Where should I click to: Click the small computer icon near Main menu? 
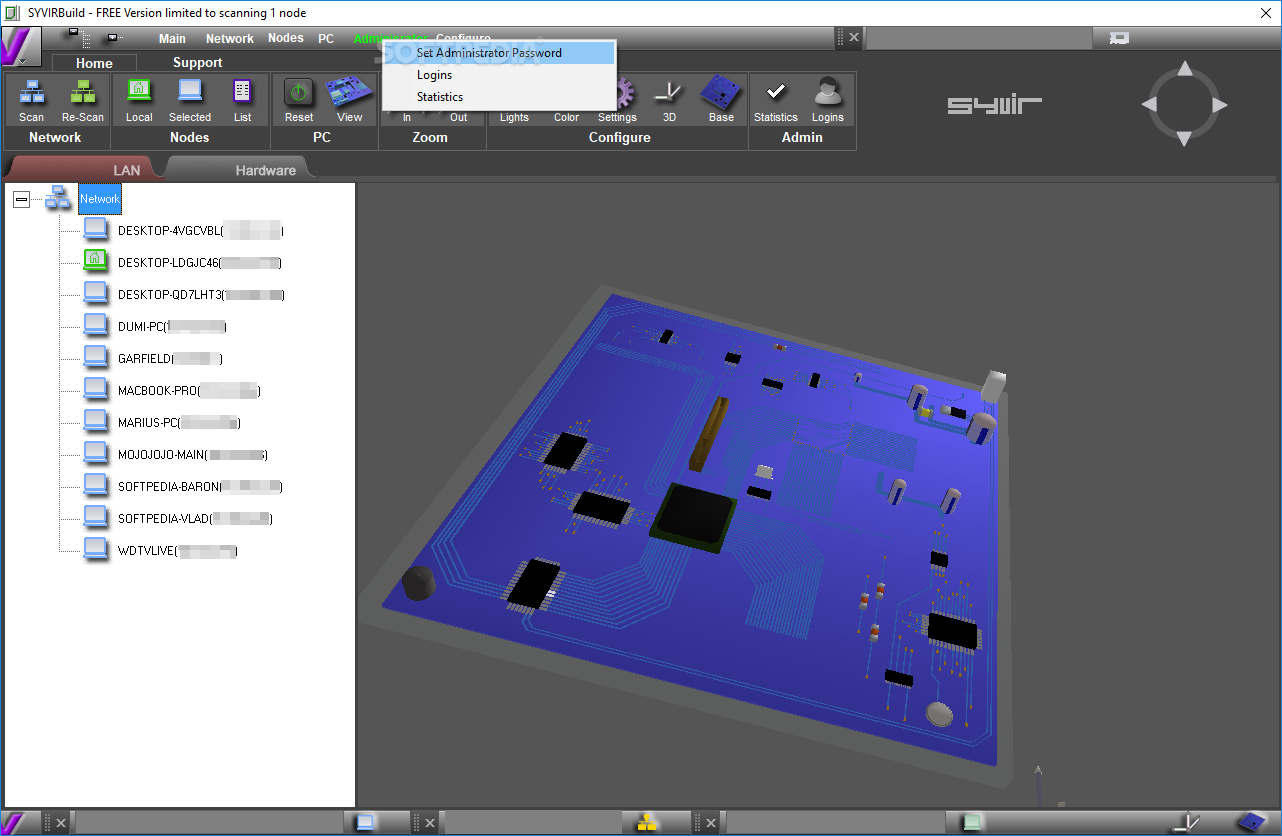[113, 38]
